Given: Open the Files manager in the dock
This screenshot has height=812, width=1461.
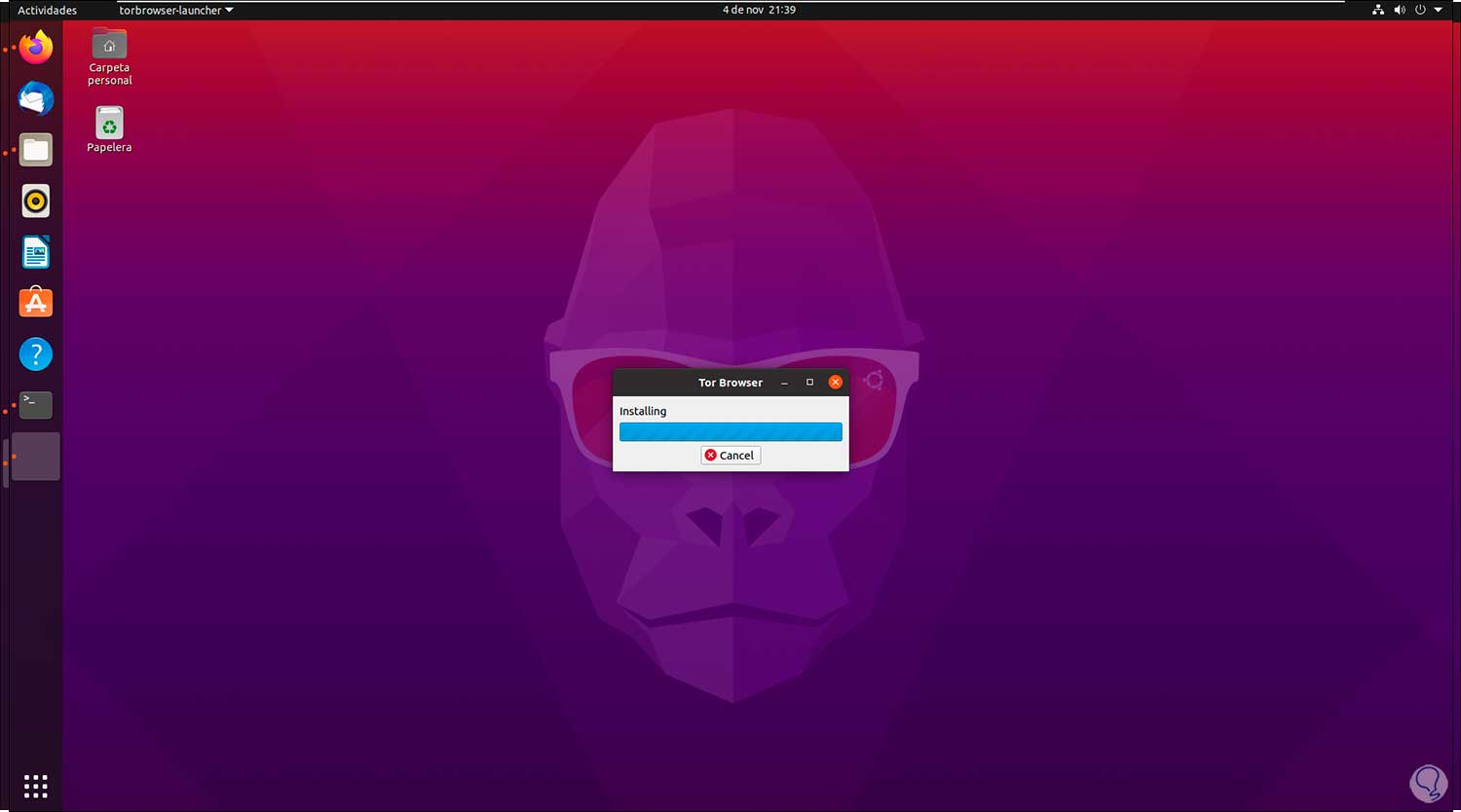Looking at the screenshot, I should click(x=36, y=150).
